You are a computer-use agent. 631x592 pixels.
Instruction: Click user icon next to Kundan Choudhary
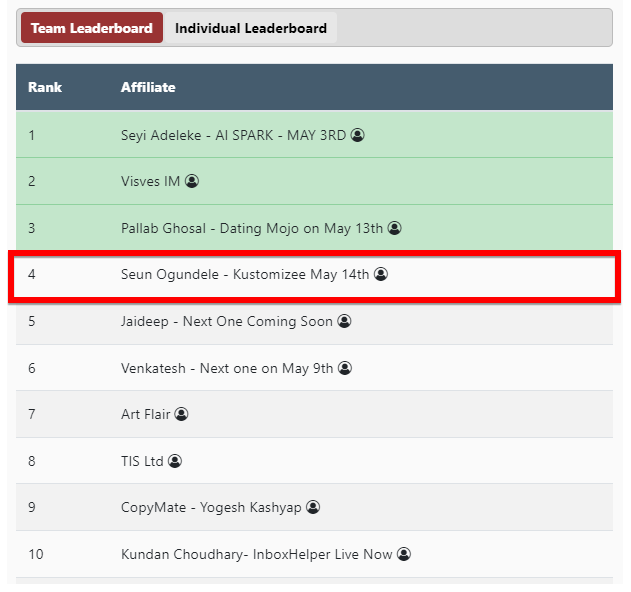pyautogui.click(x=404, y=554)
